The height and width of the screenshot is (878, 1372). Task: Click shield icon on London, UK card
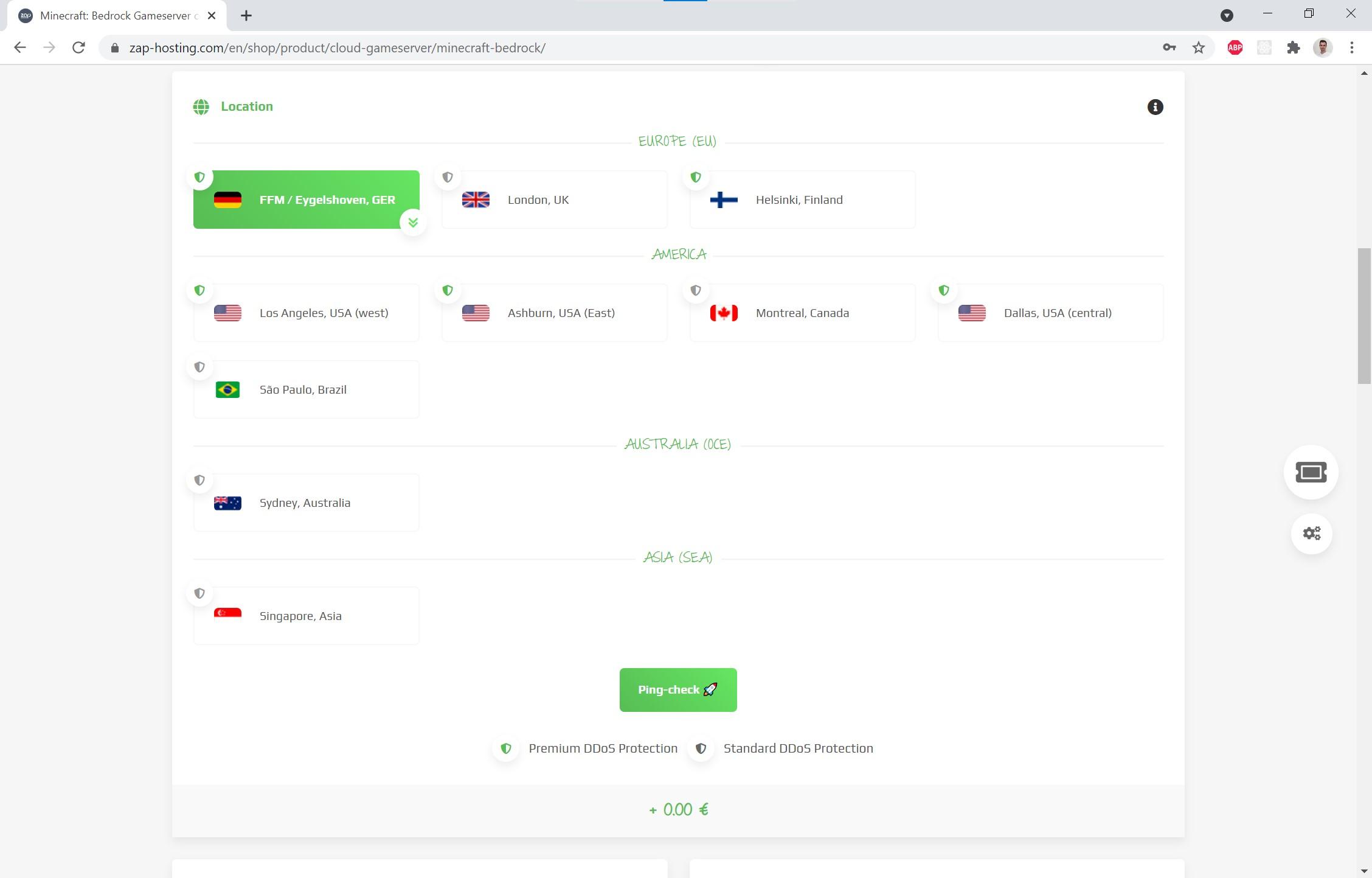tap(448, 178)
